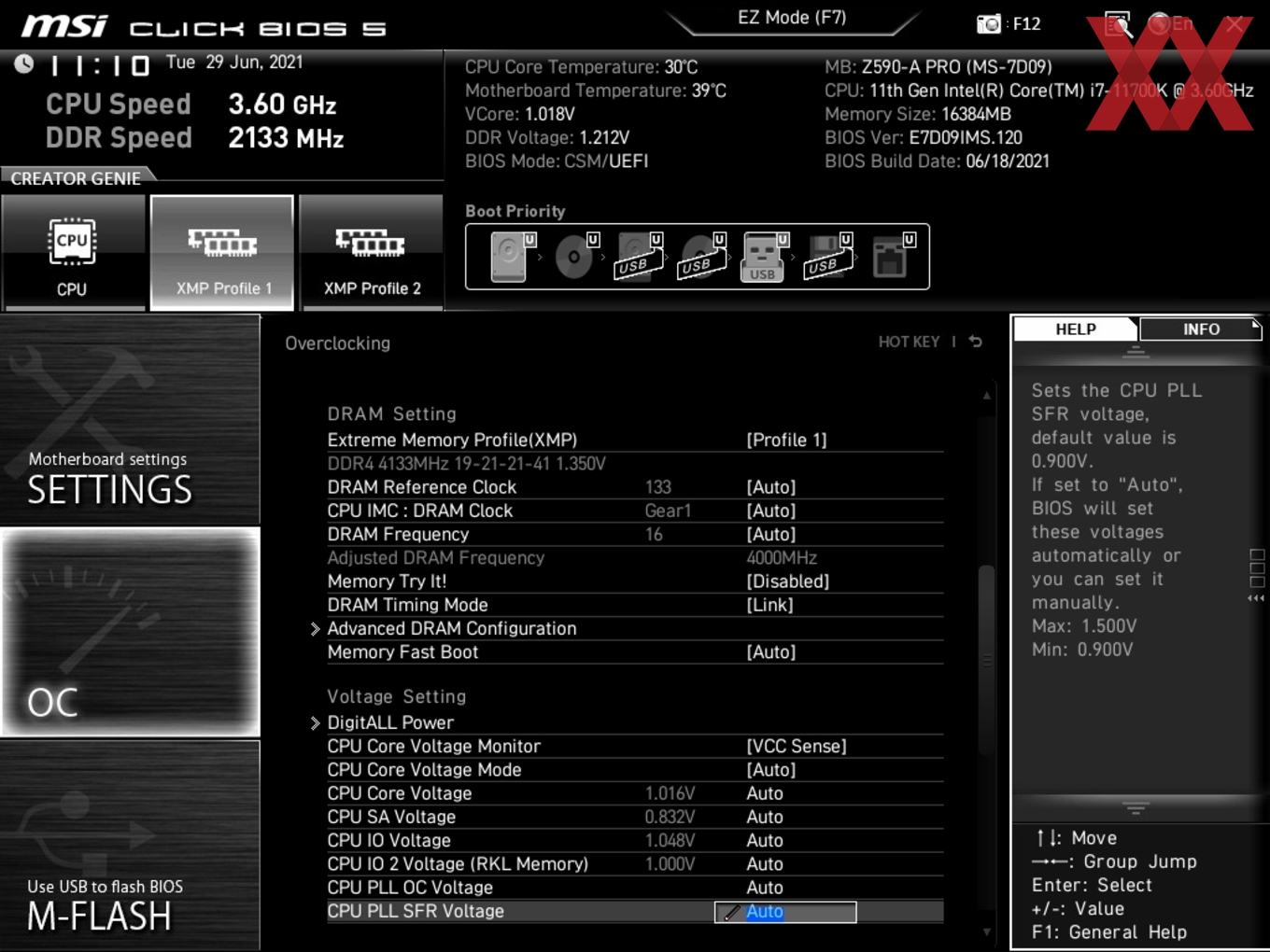Click the 'CPU Speed 3.60 GHz' readout
The image size is (1270, 952).
[x=191, y=105]
